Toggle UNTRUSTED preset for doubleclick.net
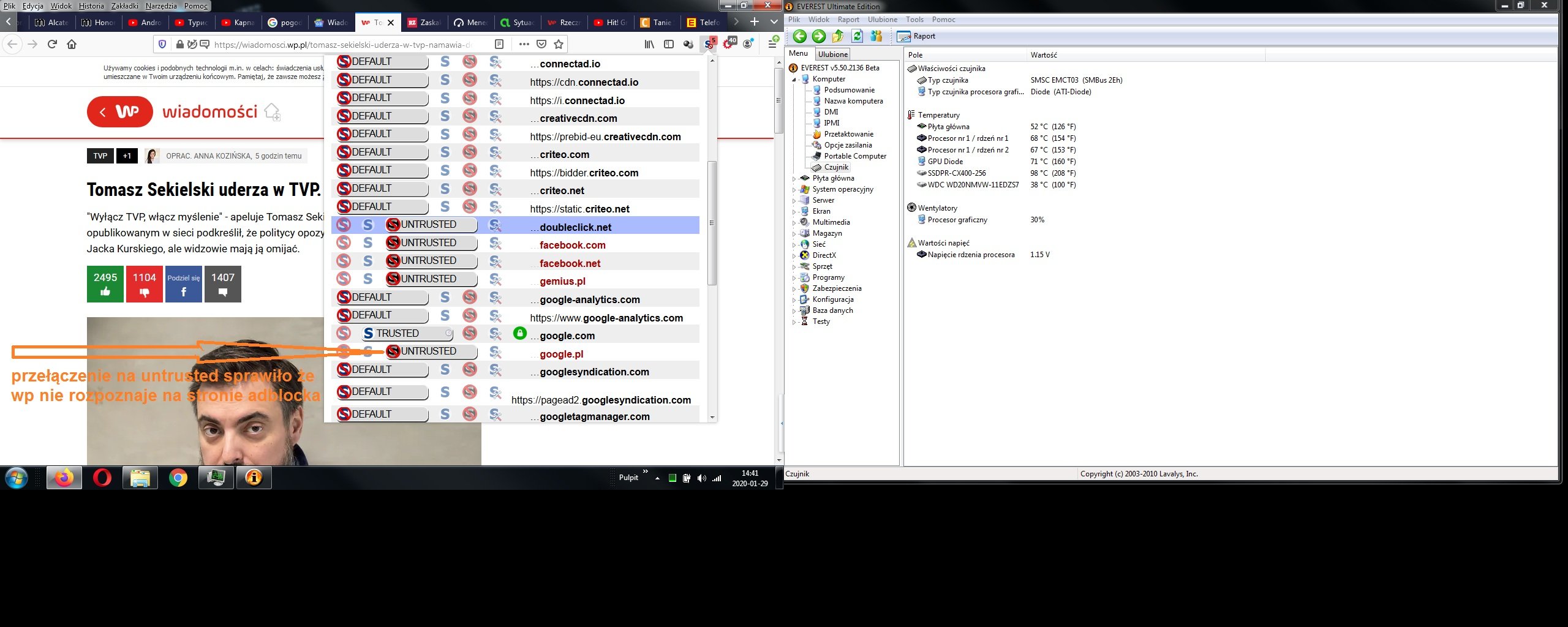The image size is (1568, 627). (431, 225)
